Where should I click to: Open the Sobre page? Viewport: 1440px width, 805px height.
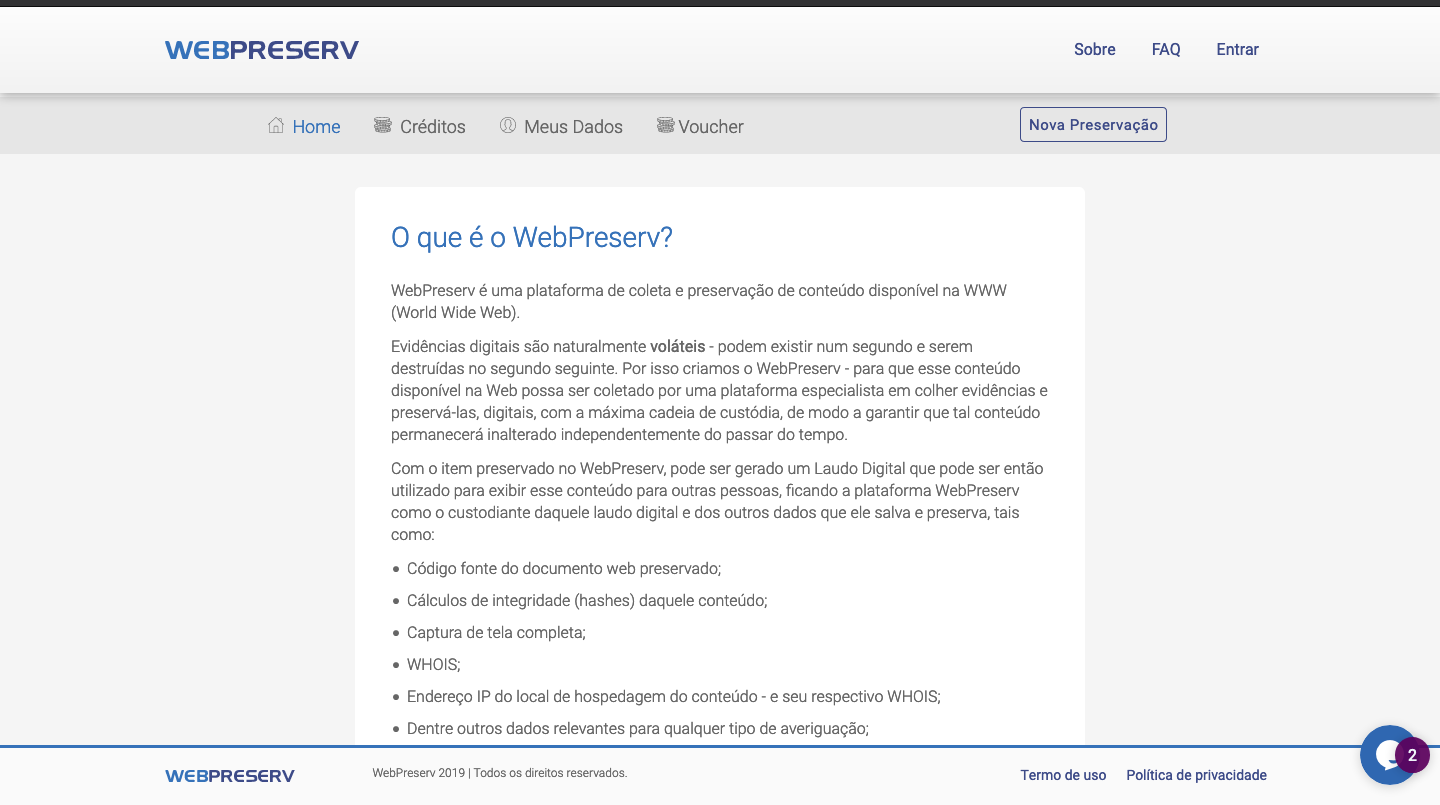coord(1095,49)
